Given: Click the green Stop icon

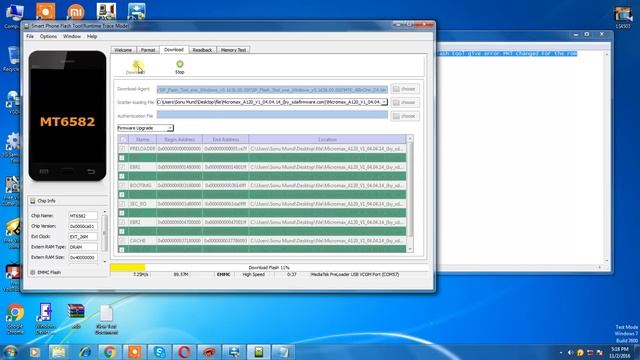Looking at the screenshot, I should [180, 64].
